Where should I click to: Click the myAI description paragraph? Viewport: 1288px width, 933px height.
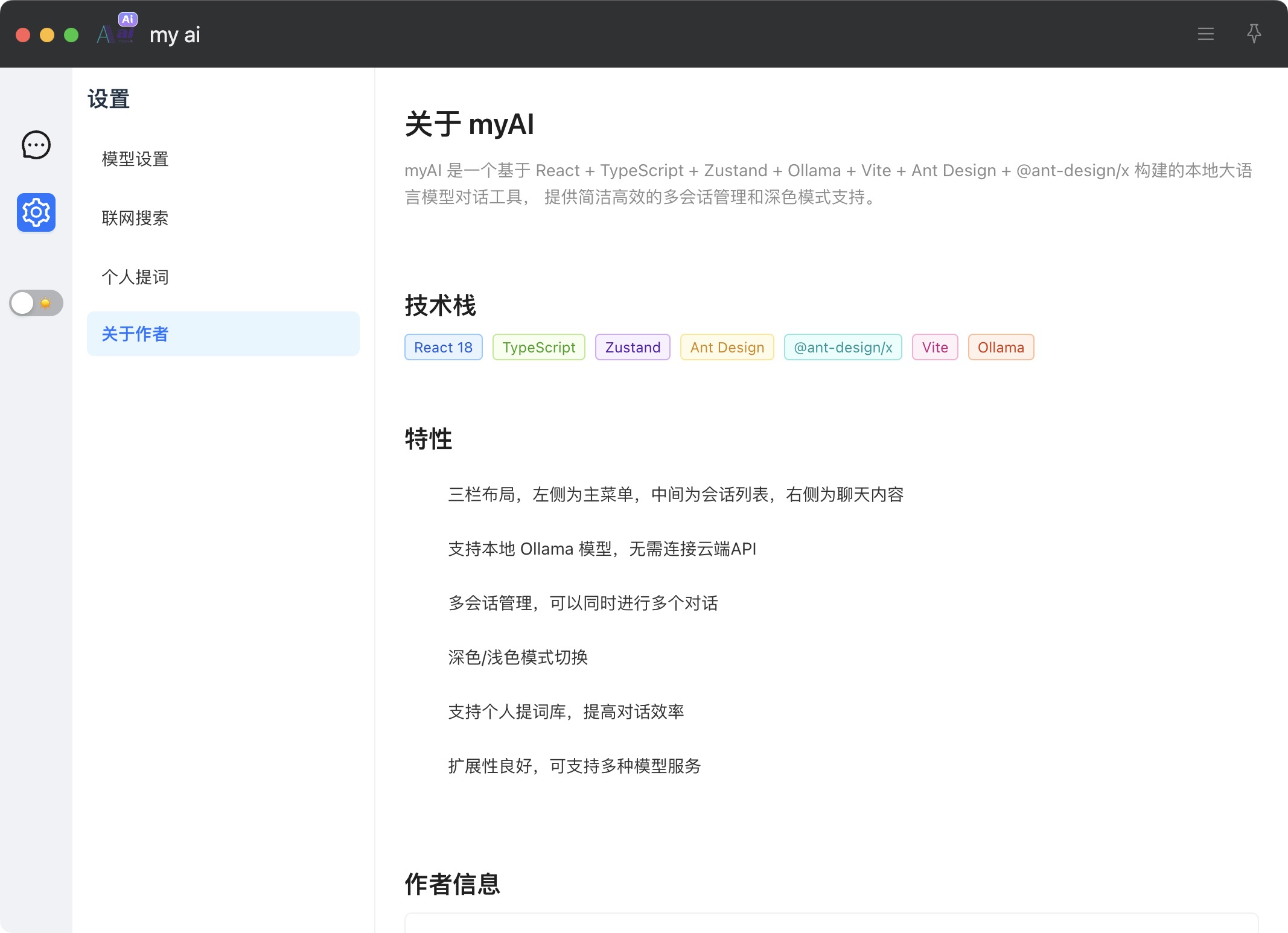[x=828, y=183]
